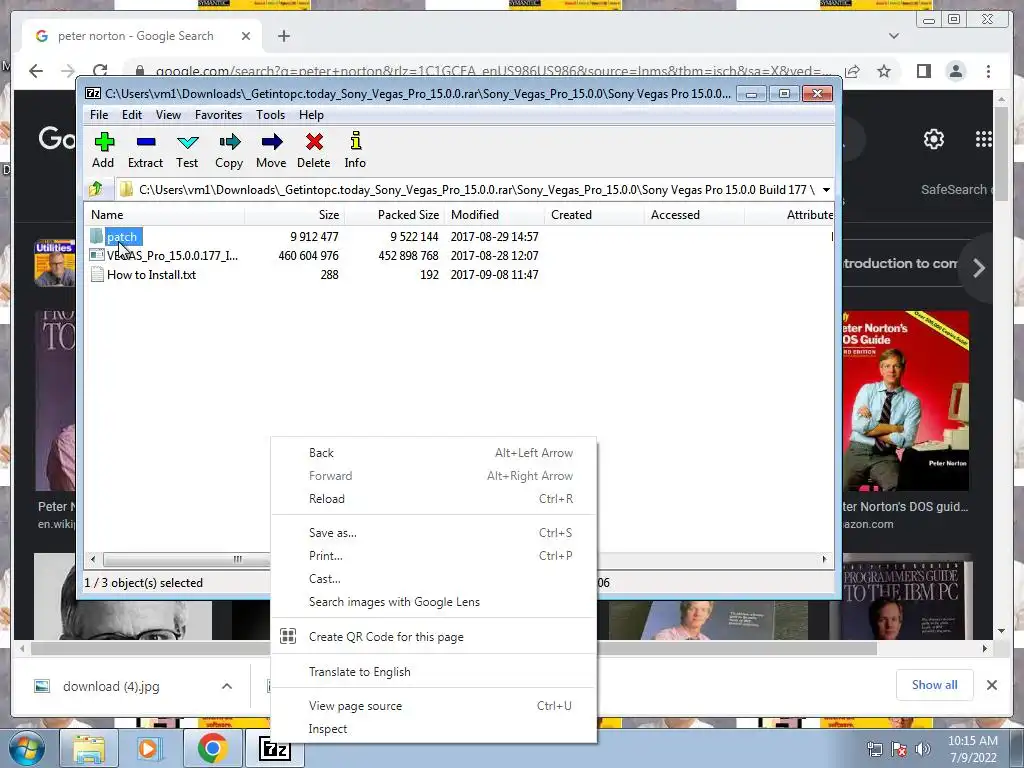The height and width of the screenshot is (768, 1024).
Task: Choose Translate to English
Action: [434, 672]
